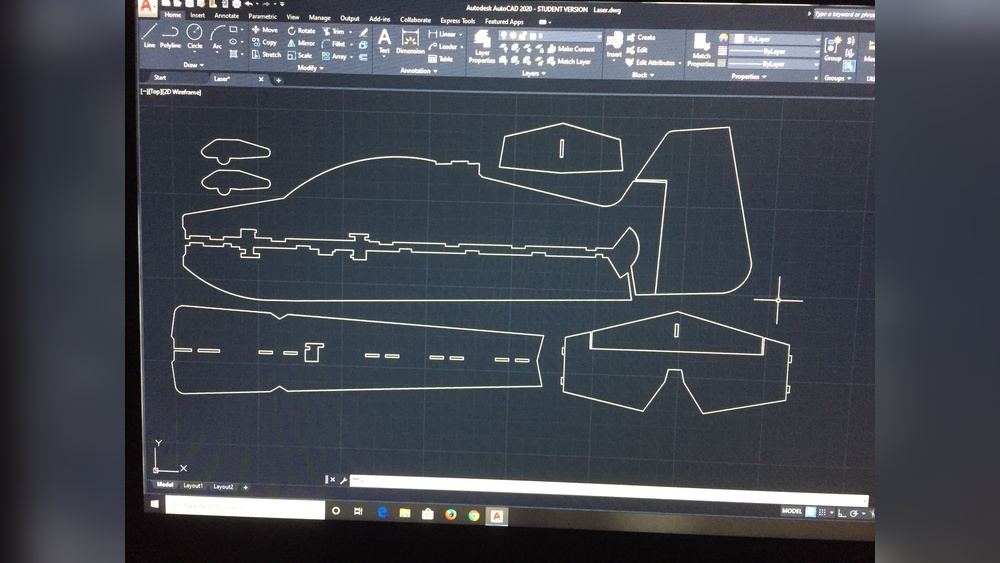Screen dimensions: 1000x563
Task: Click the Erase tool icon
Action: 364,32
